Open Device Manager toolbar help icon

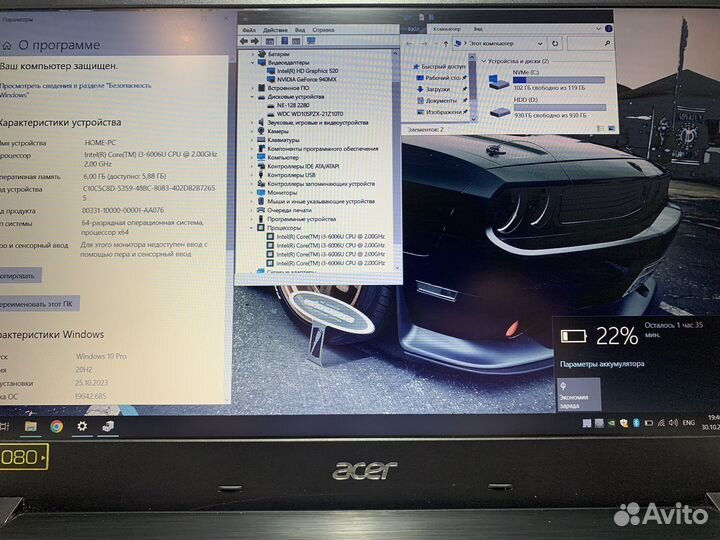[x=285, y=41]
